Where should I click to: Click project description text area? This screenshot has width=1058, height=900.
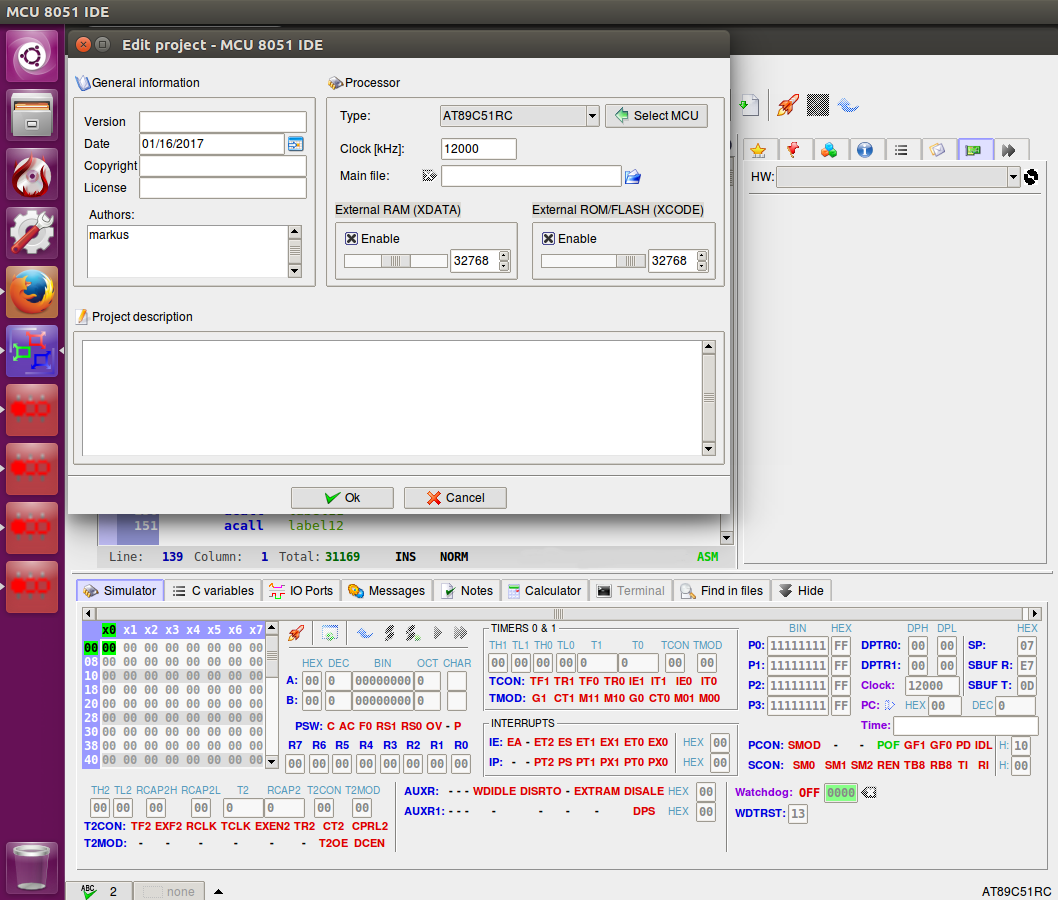pos(392,398)
